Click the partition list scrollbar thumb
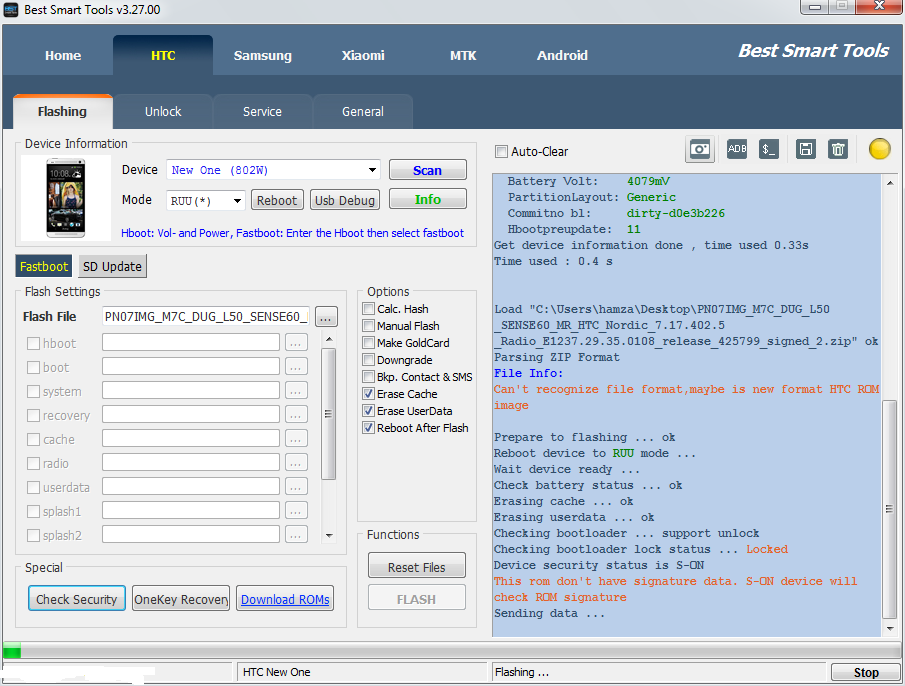 click(328, 414)
